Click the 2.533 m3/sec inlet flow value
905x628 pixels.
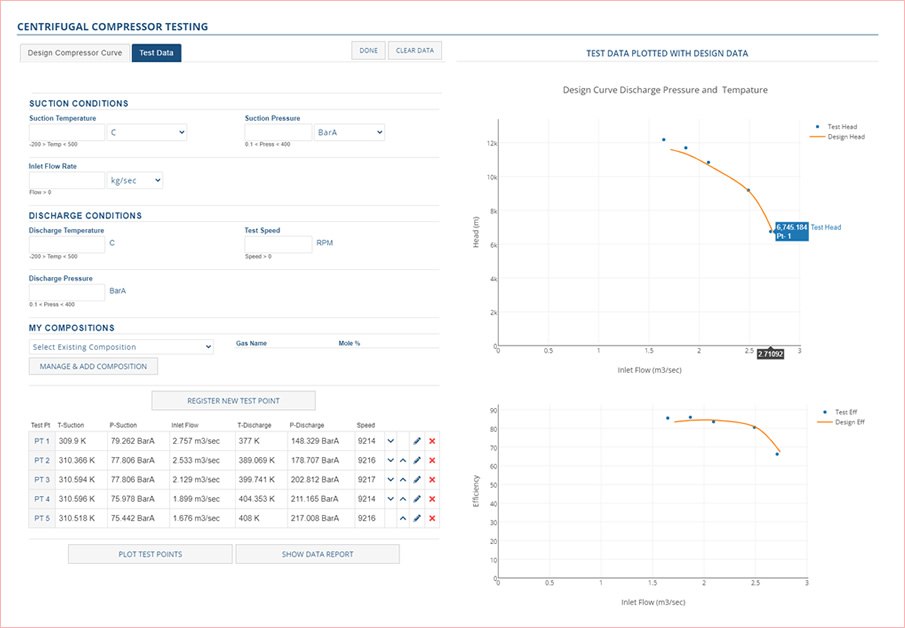tap(196, 461)
